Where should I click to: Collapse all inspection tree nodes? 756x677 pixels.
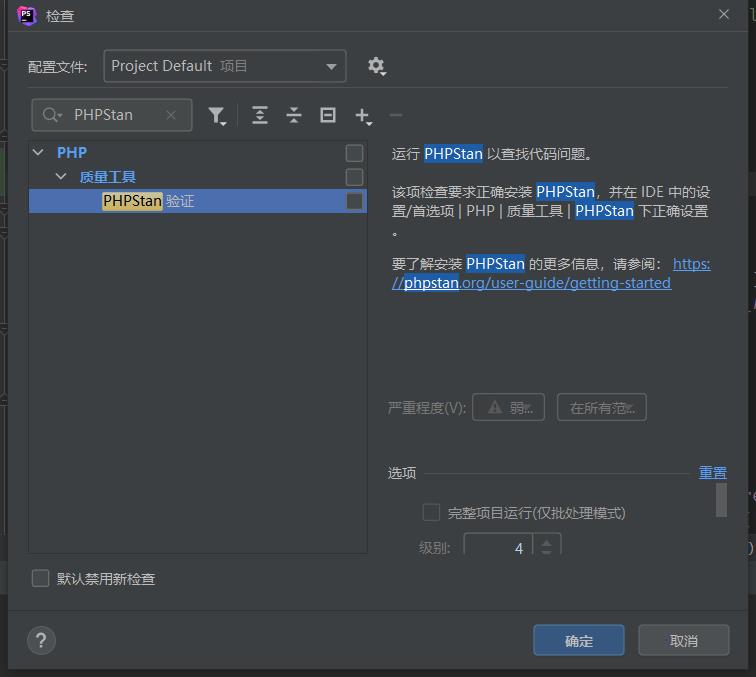(294, 115)
